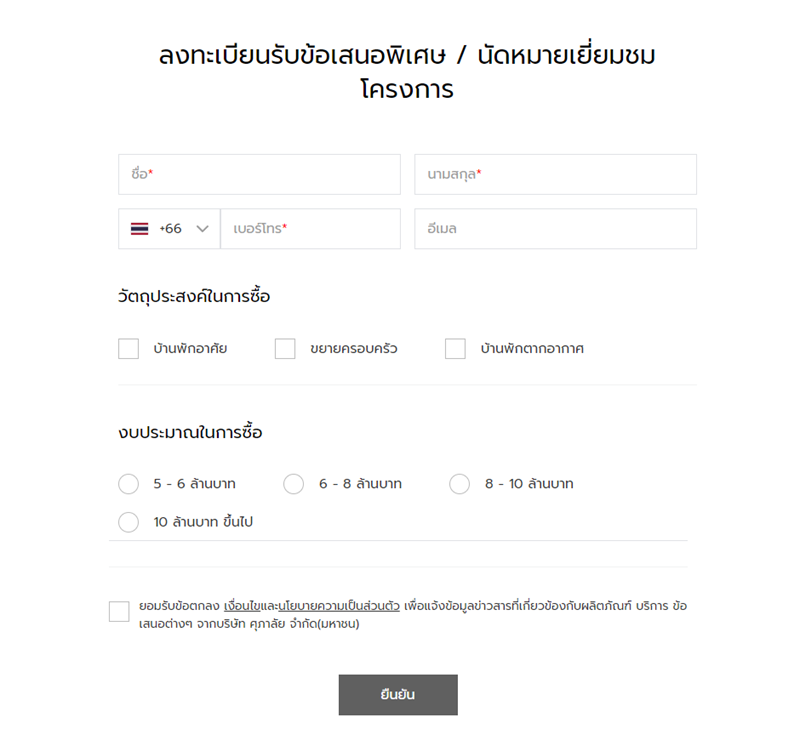Viewport: 800px width, 746px height.
Task: Click the เบอร์โทร phone number field
Action: tap(311, 229)
